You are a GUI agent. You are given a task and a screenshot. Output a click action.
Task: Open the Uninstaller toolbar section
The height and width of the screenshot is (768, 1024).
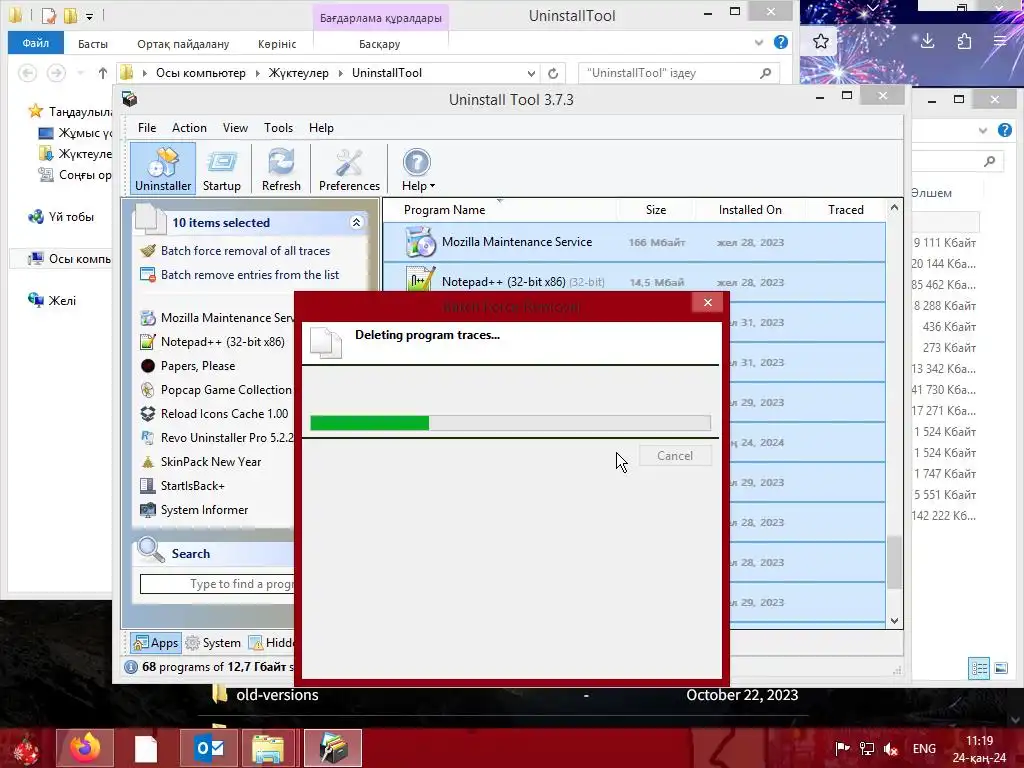(163, 168)
